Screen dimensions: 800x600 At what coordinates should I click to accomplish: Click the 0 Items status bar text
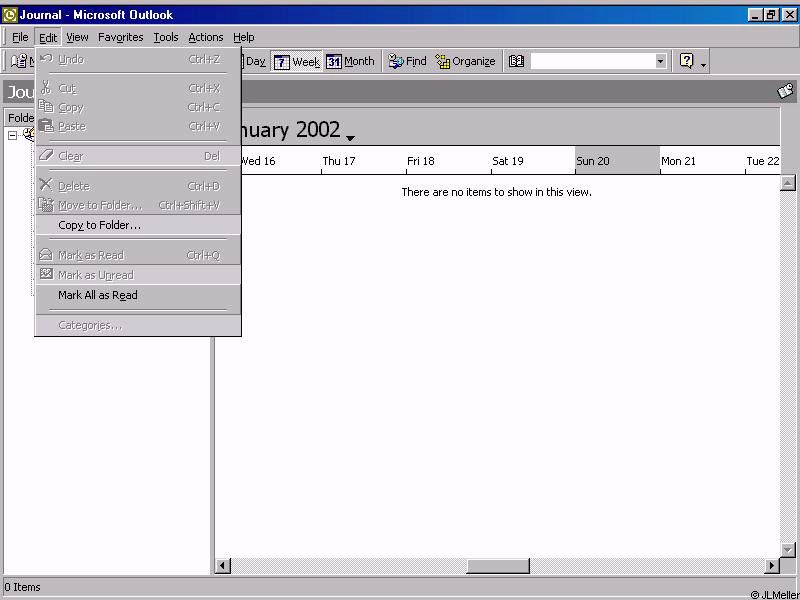(22, 587)
